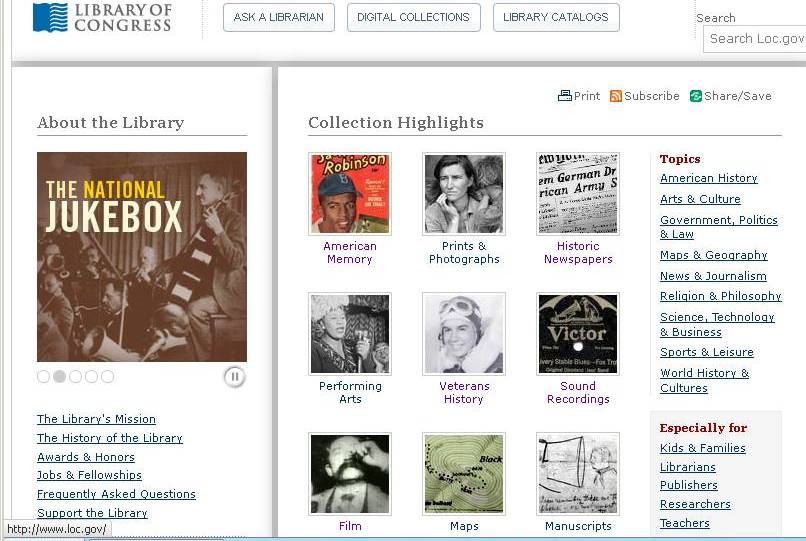
Task: Open Library Catalogs button
Action: coord(556,17)
